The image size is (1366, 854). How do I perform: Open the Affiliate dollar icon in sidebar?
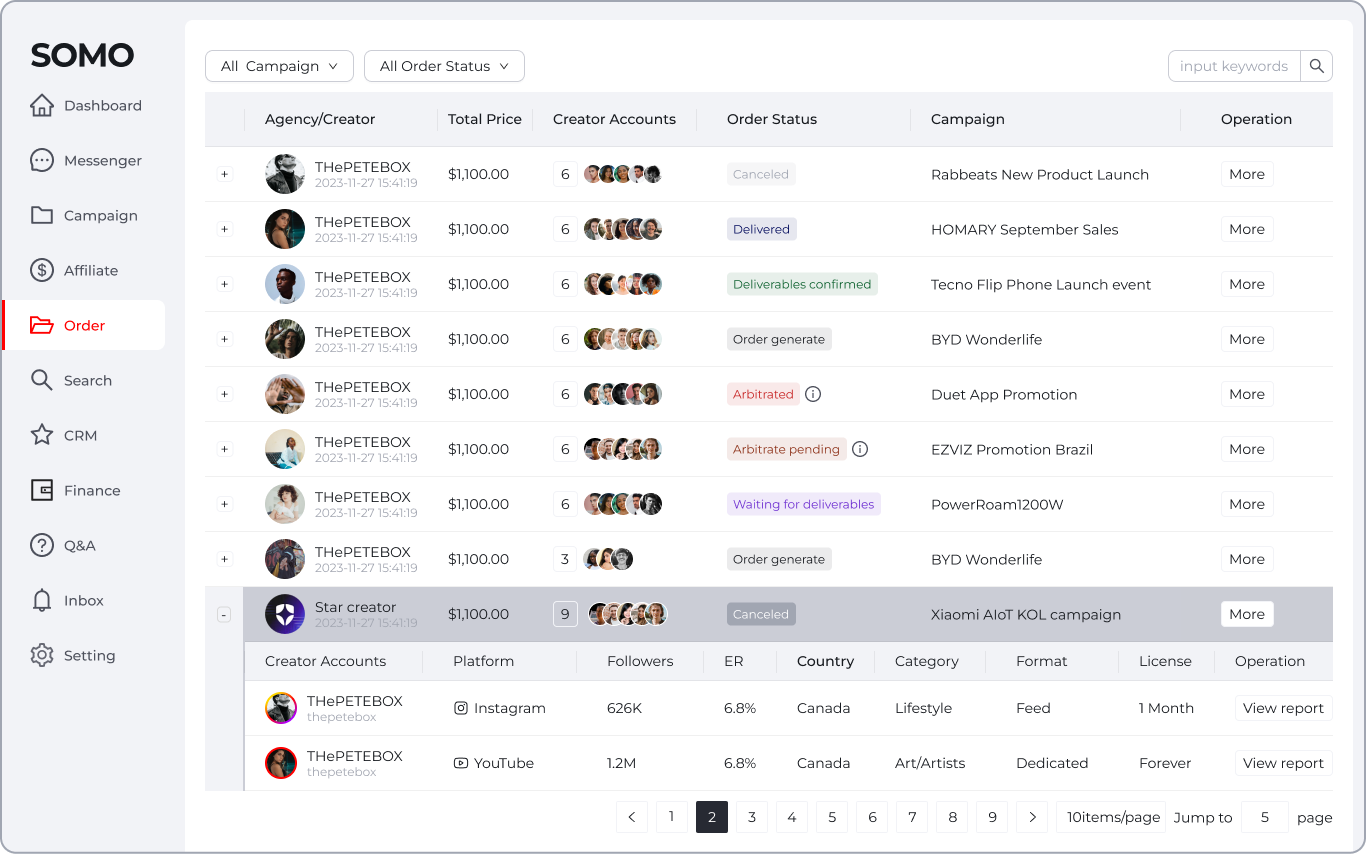tap(42, 270)
